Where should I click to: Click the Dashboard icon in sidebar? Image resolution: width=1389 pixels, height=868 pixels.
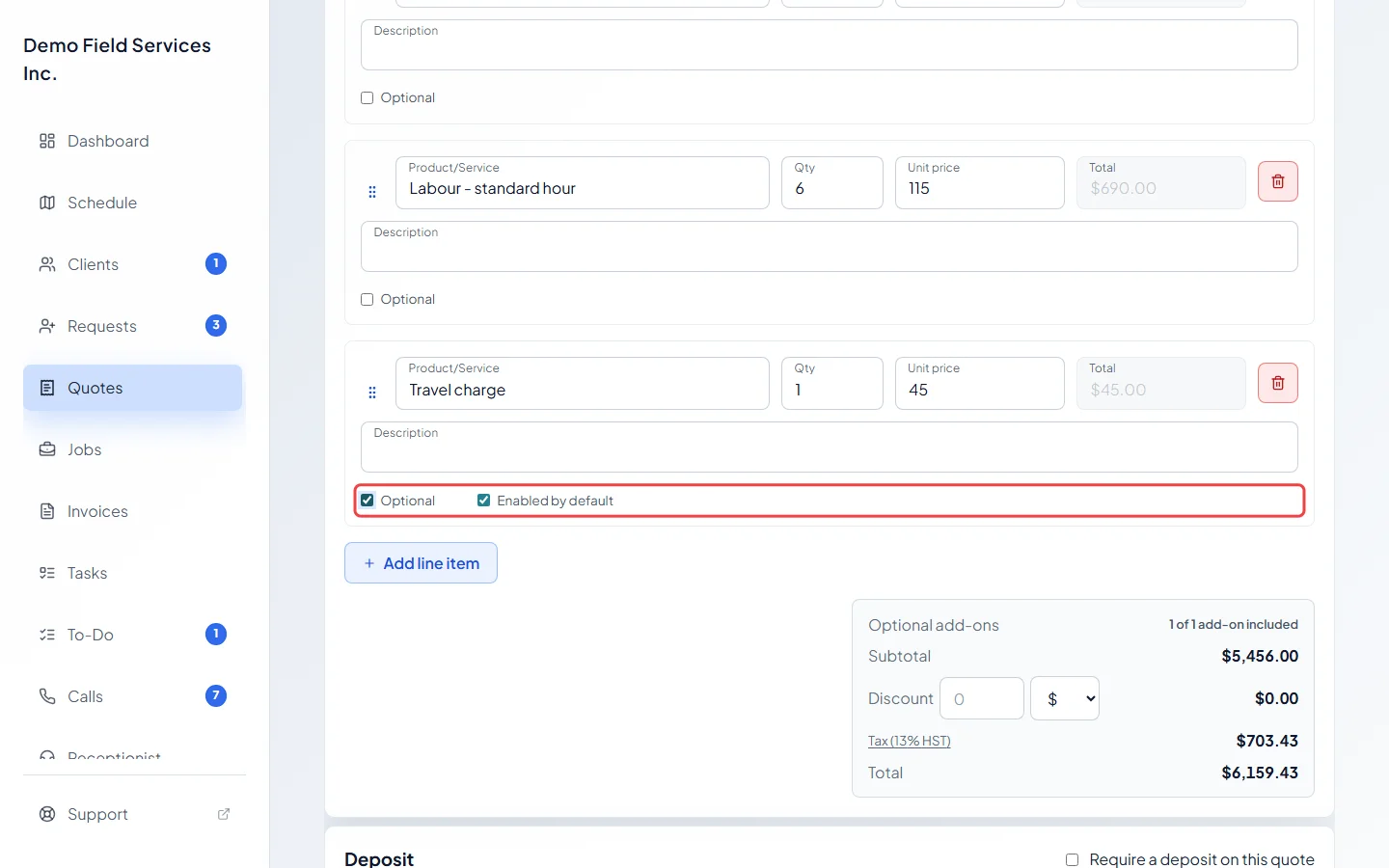(47, 141)
